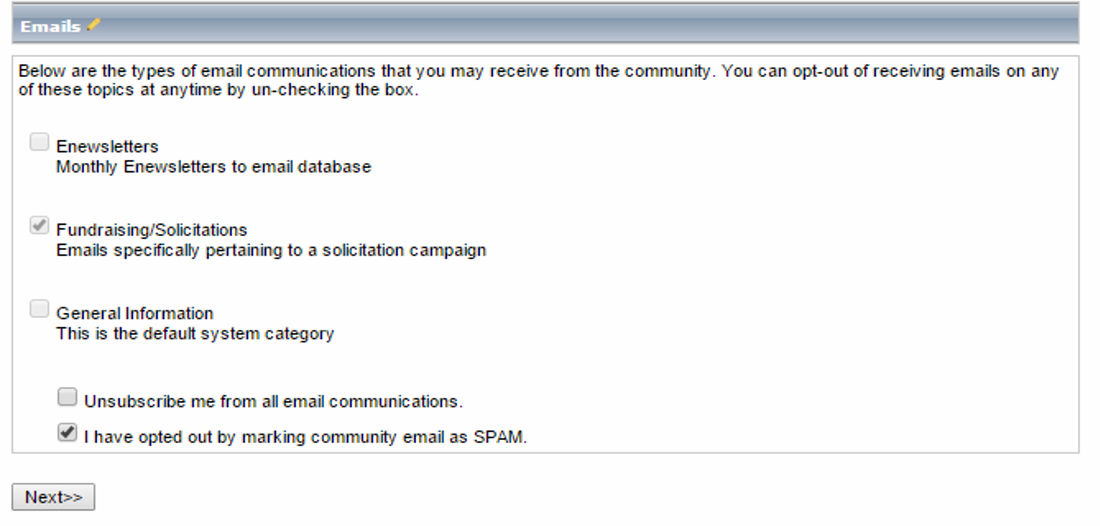
Task: Click the Monthly Enewsletters to email database description
Action: coord(213,167)
